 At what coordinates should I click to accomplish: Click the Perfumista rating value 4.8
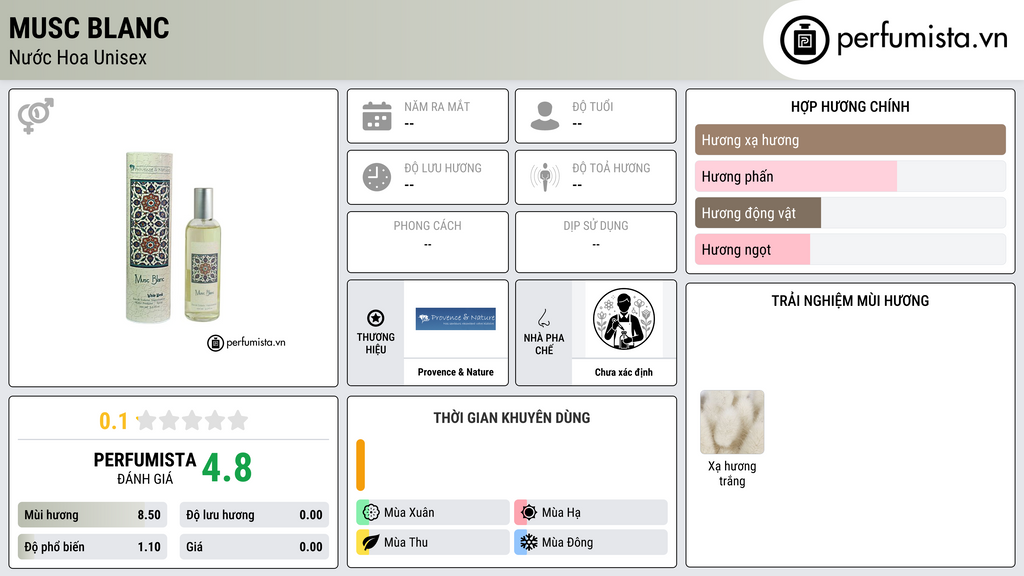point(227,468)
